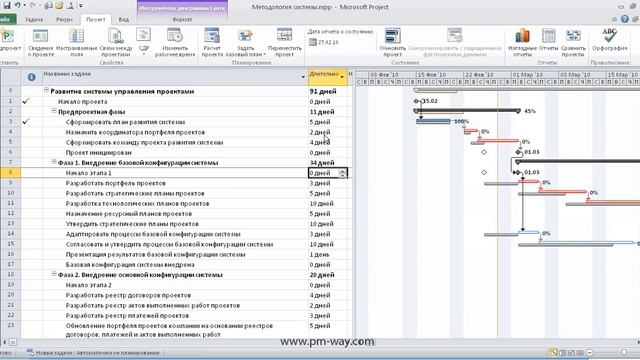Click the Redo arrow icon
This screenshot has width=640, height=360.
pos(33,5)
